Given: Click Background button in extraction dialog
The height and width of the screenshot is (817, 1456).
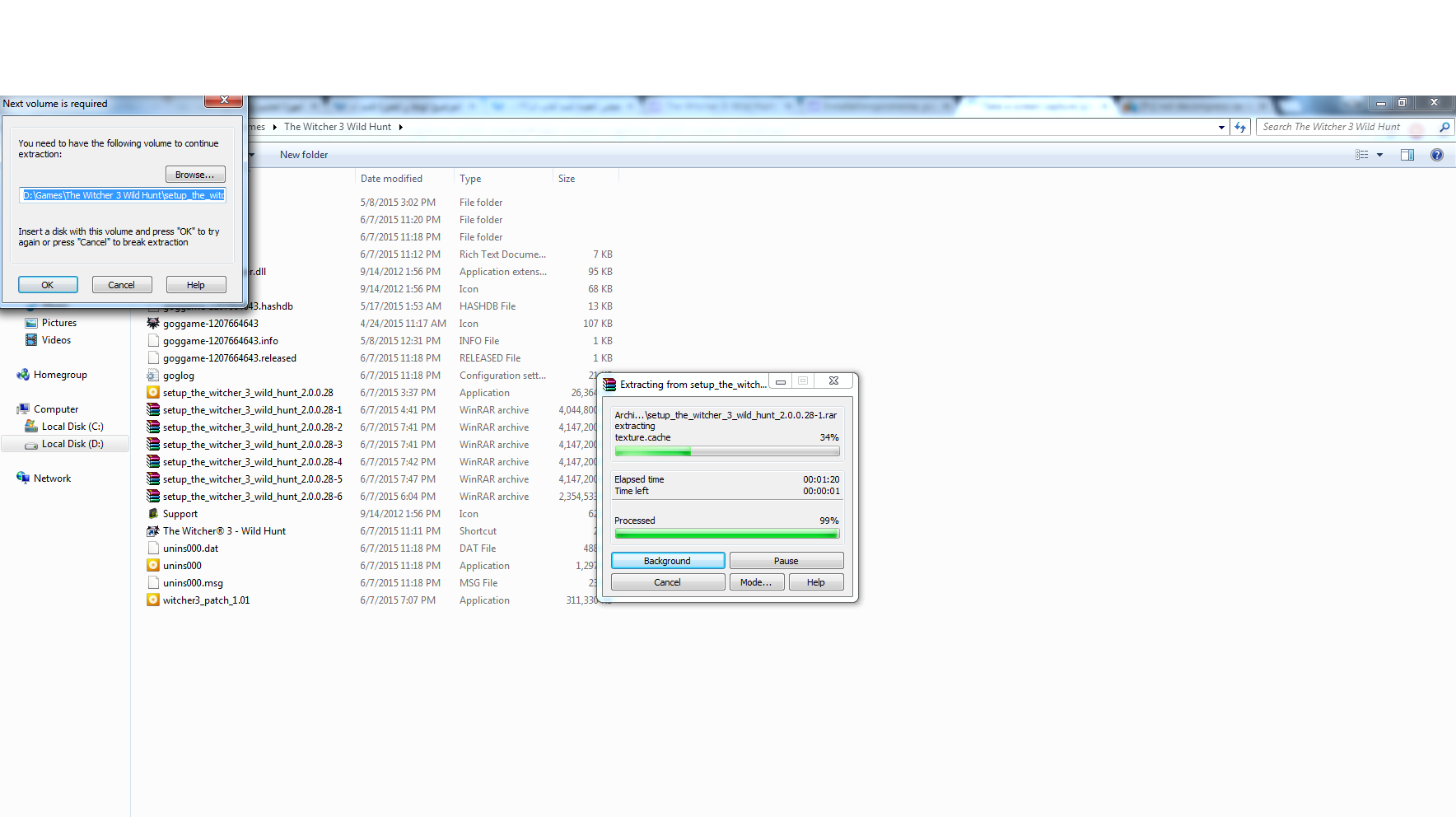Looking at the screenshot, I should coord(668,561).
